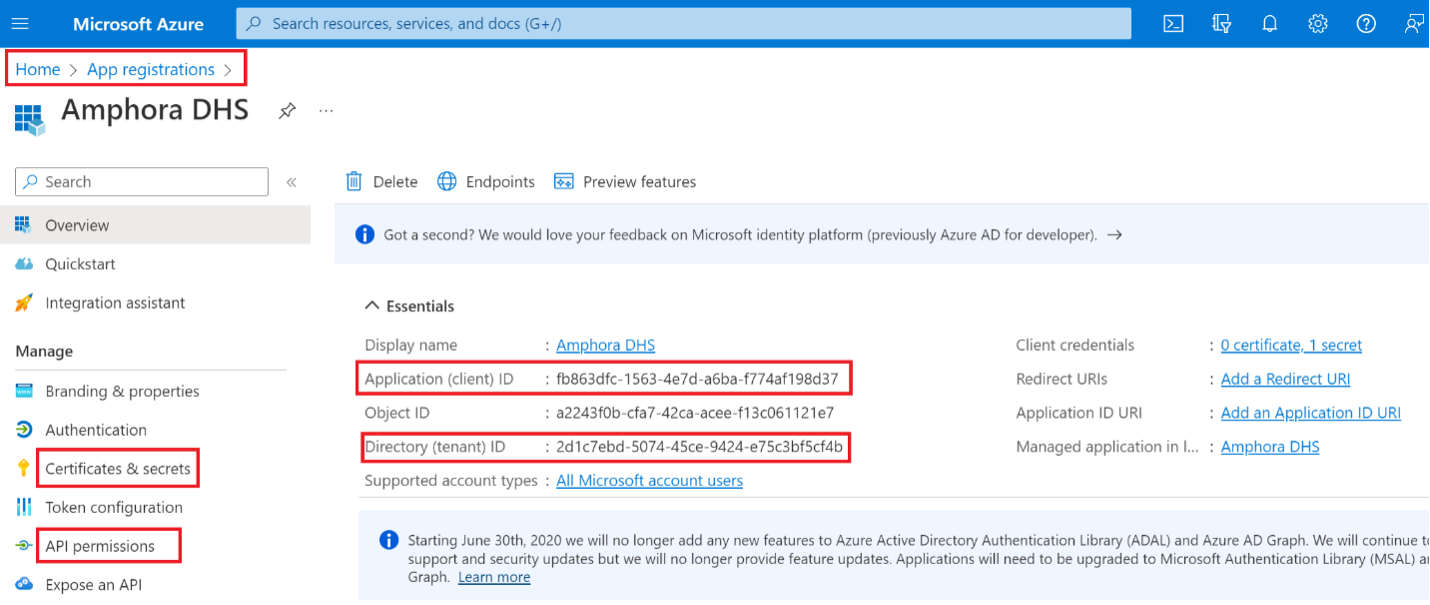Click the Branding & properties icon

pyautogui.click(x=24, y=391)
